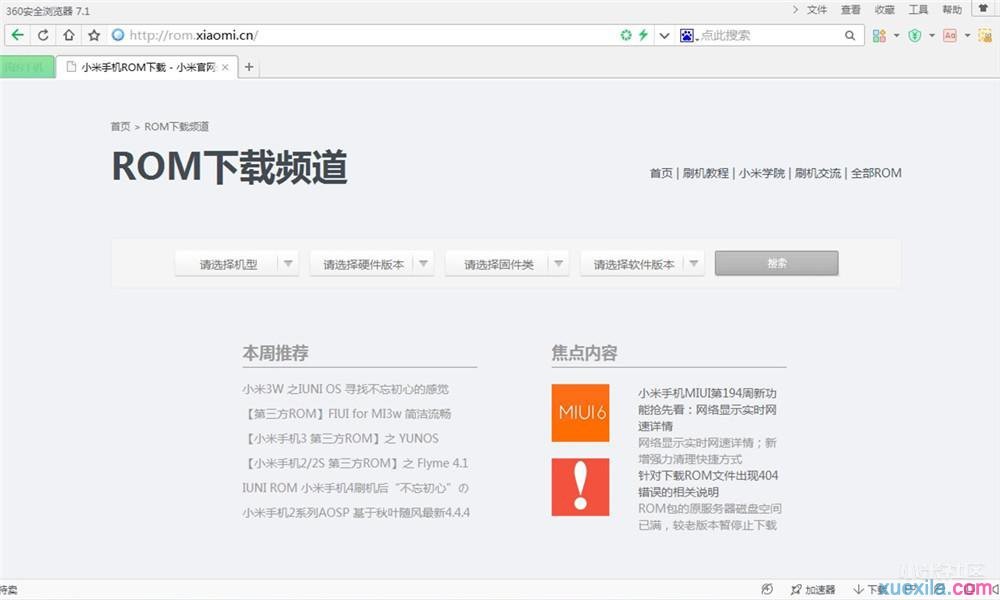Open the IUNI ROM 小米手机4刷机后 link
This screenshot has height=600, width=1000.
pyautogui.click(x=355, y=488)
